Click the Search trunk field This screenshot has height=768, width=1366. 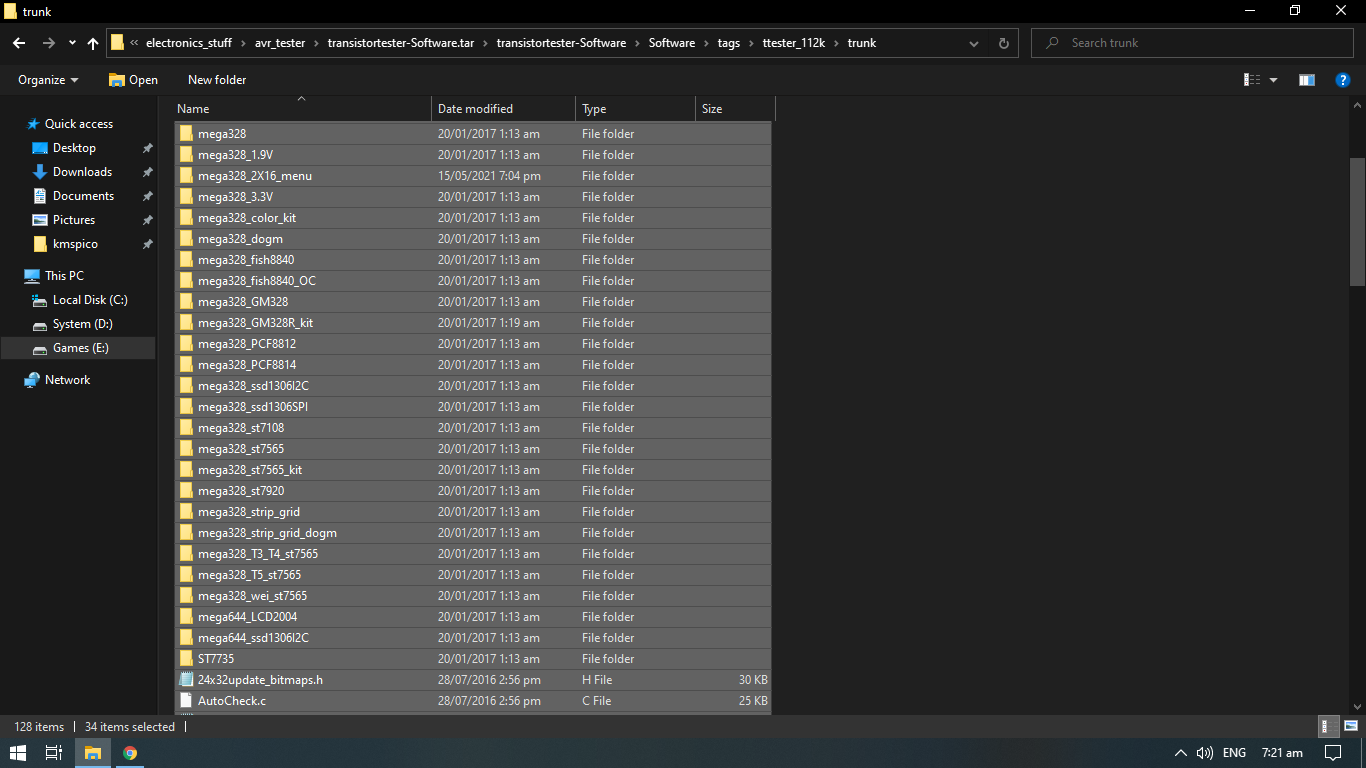pos(1192,43)
